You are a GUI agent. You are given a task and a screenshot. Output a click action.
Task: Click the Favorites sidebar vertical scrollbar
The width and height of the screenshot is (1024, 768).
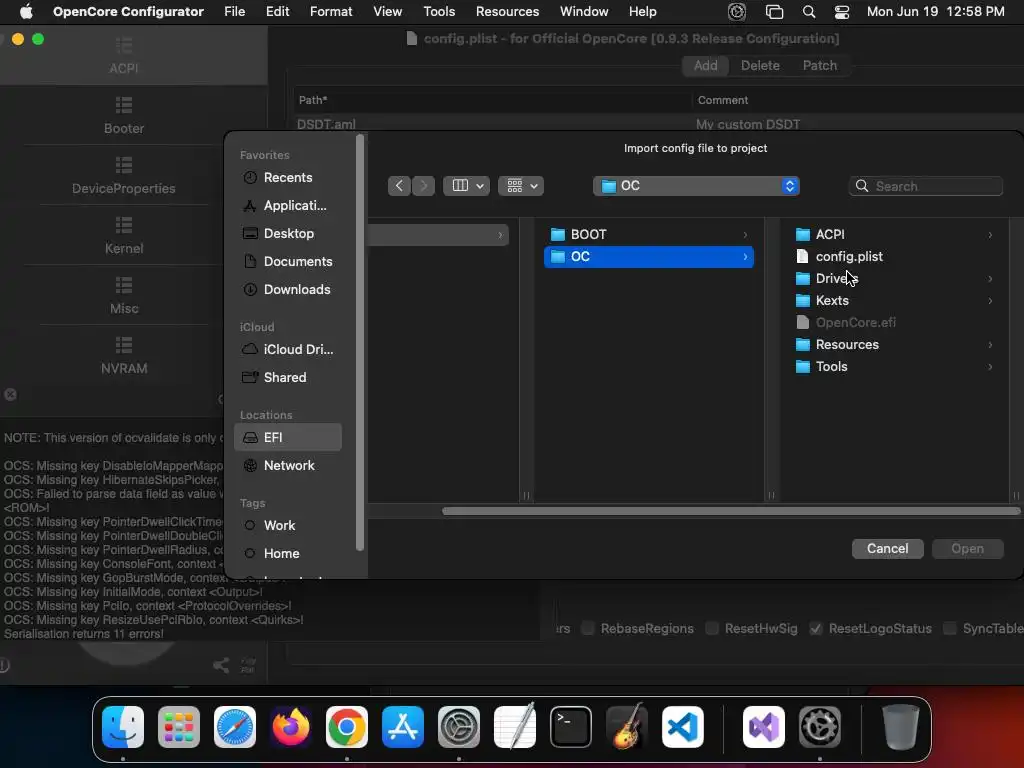[360, 343]
